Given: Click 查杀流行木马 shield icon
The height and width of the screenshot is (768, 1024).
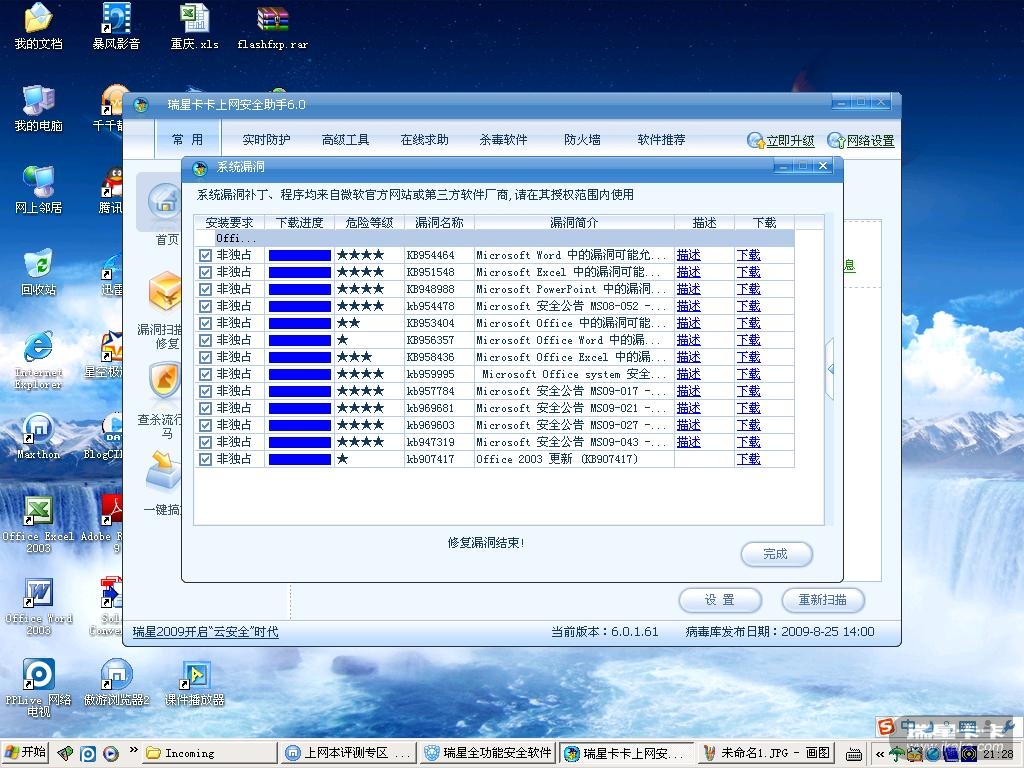Looking at the screenshot, I should [165, 381].
